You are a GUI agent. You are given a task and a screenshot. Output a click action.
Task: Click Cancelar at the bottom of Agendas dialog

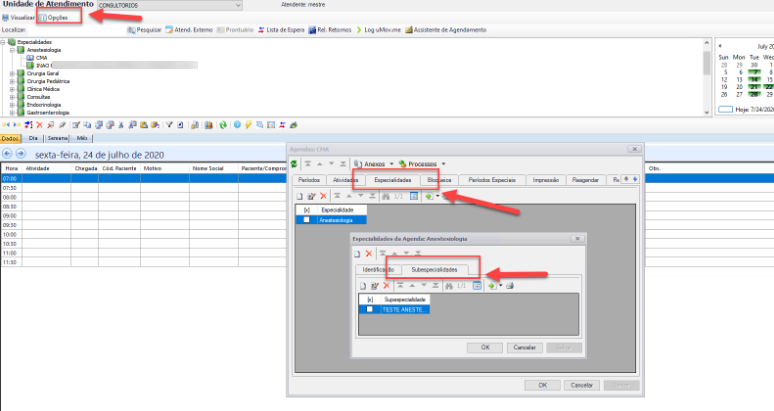click(x=581, y=385)
